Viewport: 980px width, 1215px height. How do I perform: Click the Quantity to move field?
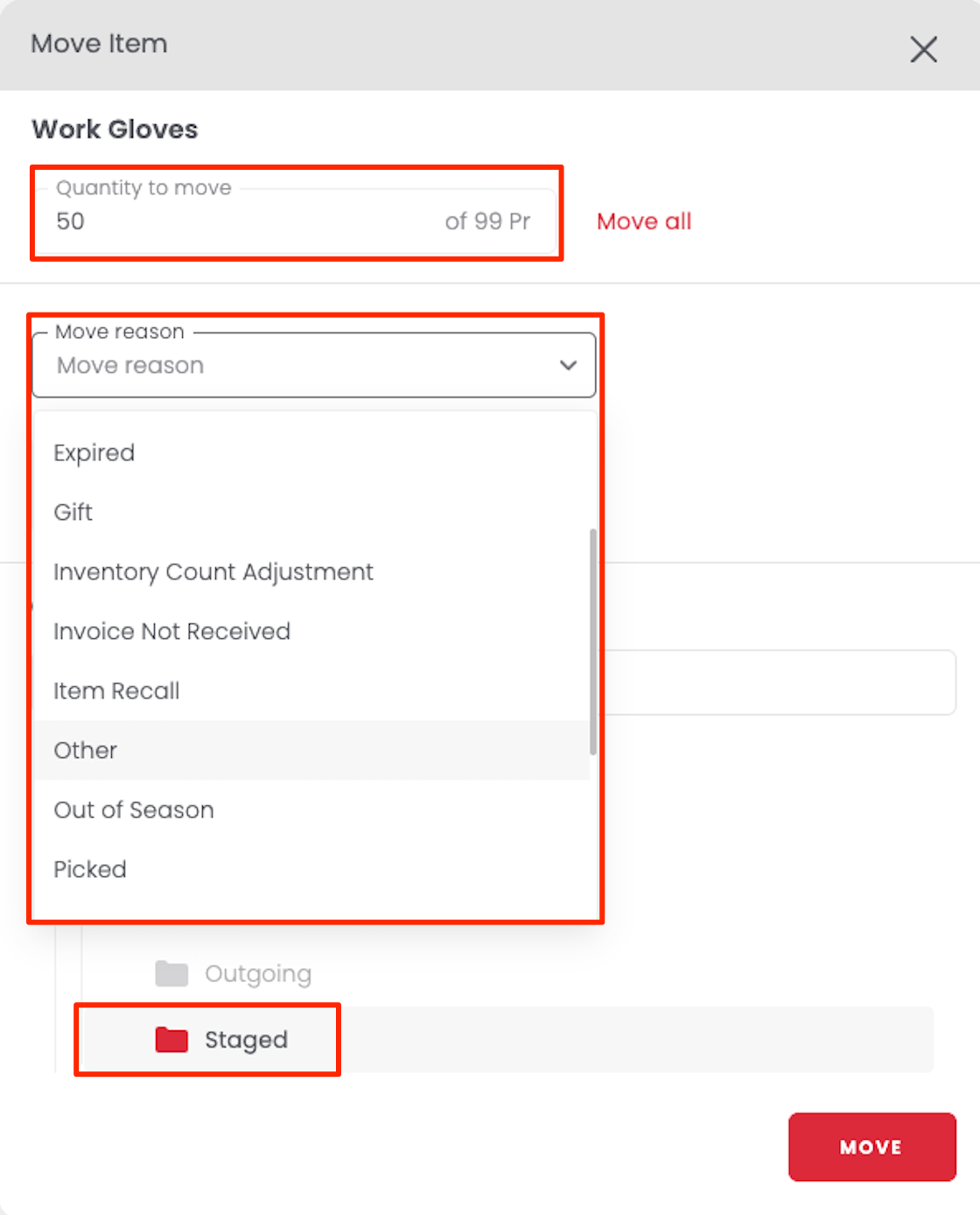tap(245, 221)
